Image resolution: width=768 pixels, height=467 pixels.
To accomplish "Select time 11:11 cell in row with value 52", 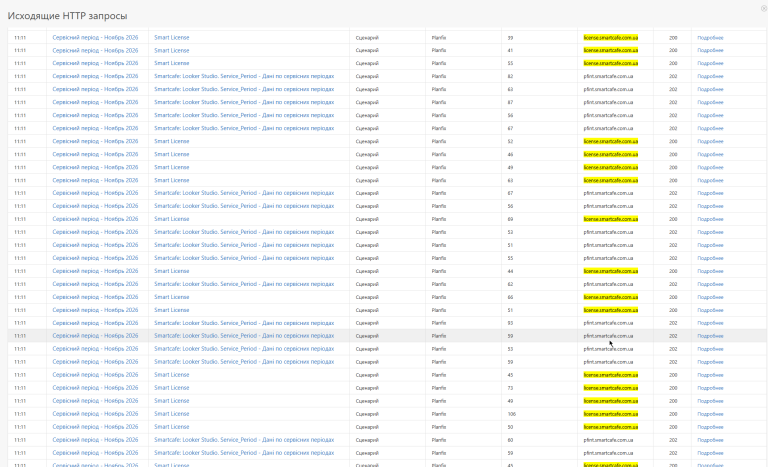I will 20,141.
